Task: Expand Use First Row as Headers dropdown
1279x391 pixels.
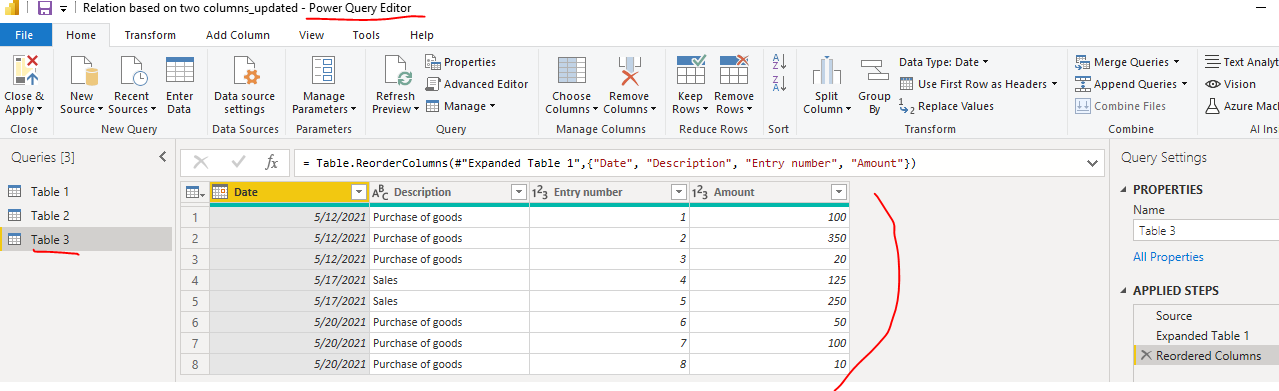Action: click(1055, 85)
